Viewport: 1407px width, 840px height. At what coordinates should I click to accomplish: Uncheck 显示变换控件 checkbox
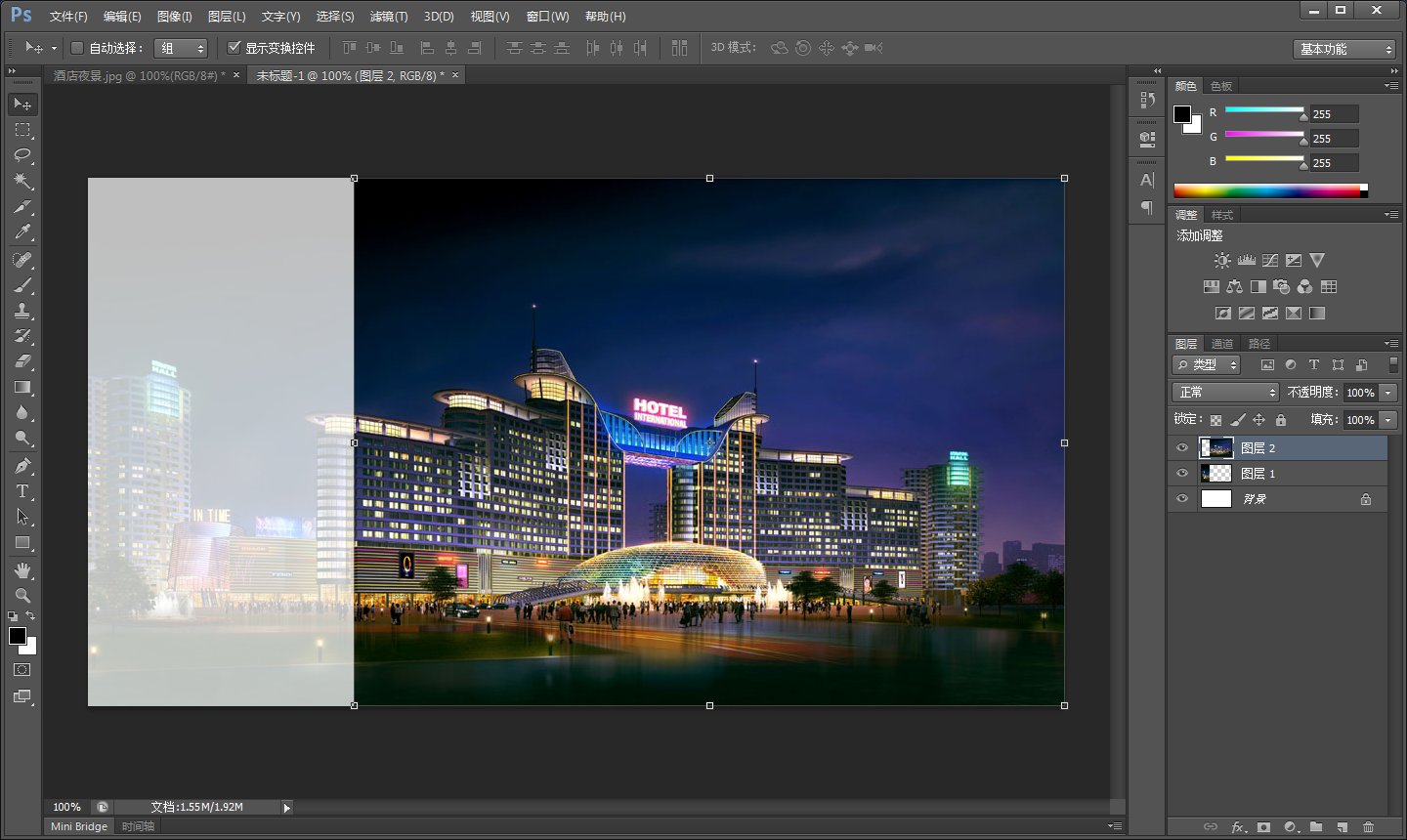(x=234, y=48)
